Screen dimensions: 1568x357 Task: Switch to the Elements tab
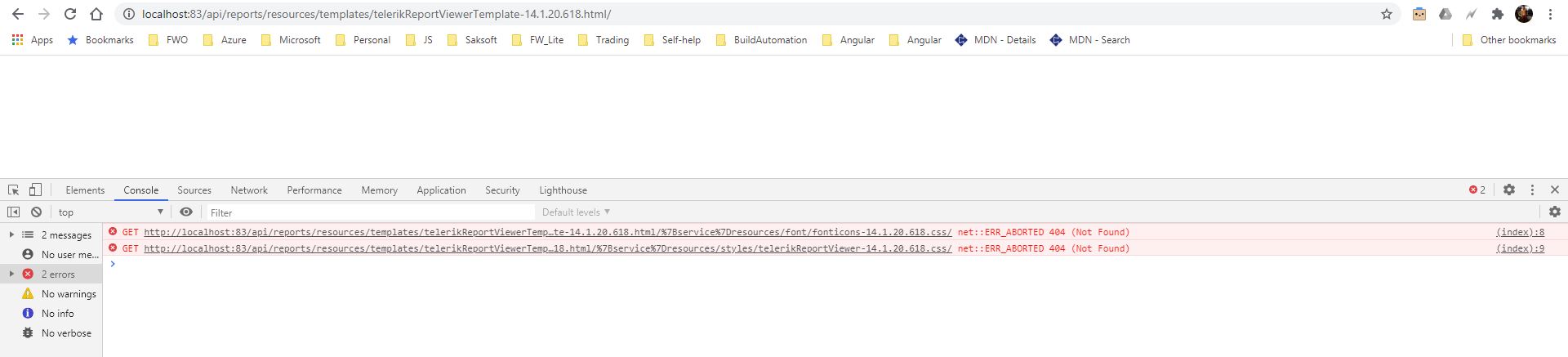click(x=85, y=190)
